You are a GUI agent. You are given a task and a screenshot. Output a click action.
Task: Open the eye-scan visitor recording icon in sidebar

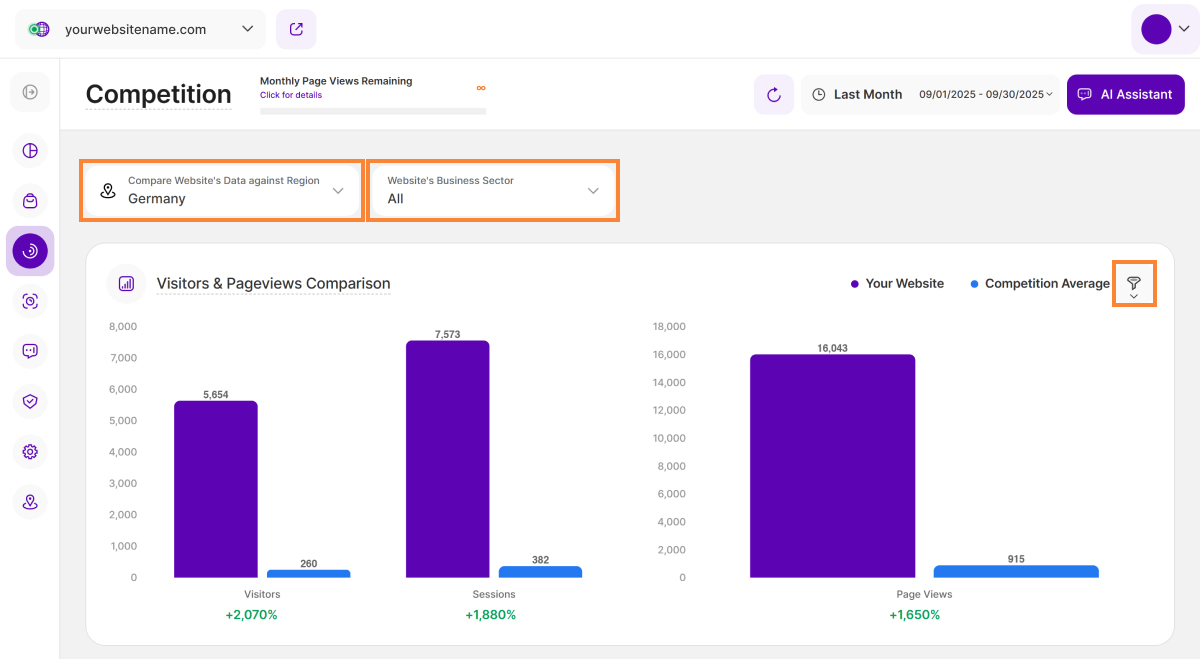[x=30, y=301]
